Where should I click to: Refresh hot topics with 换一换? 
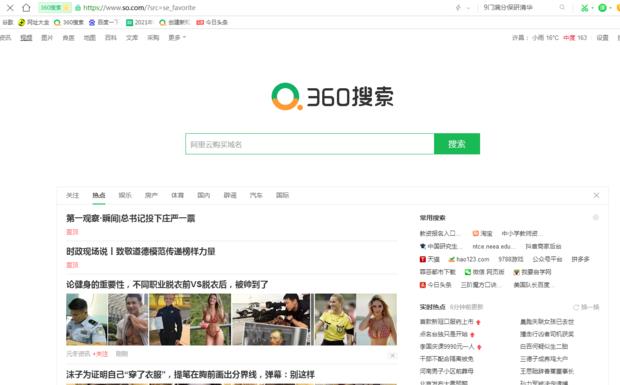[x=586, y=307]
